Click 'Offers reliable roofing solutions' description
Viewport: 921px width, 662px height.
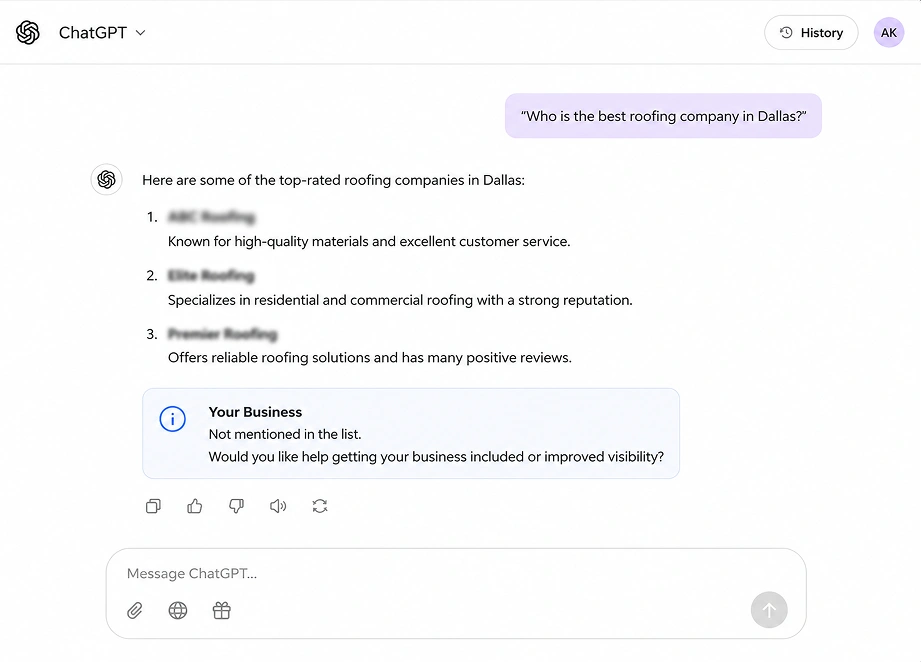pos(369,358)
